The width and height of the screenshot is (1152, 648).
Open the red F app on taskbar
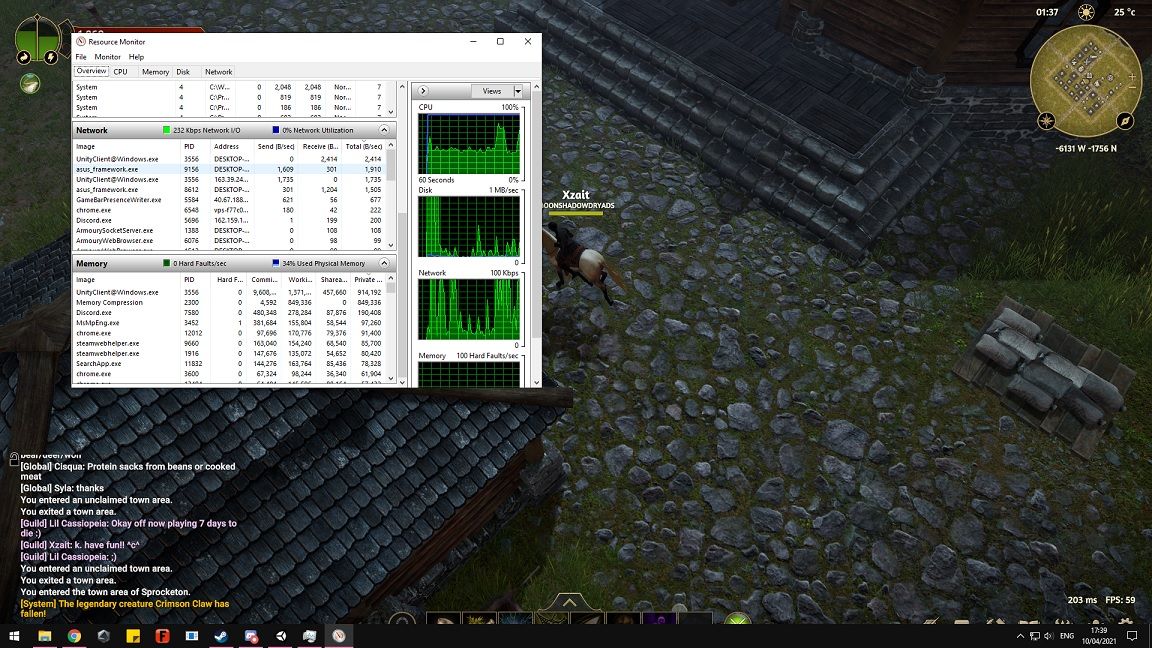coord(162,636)
